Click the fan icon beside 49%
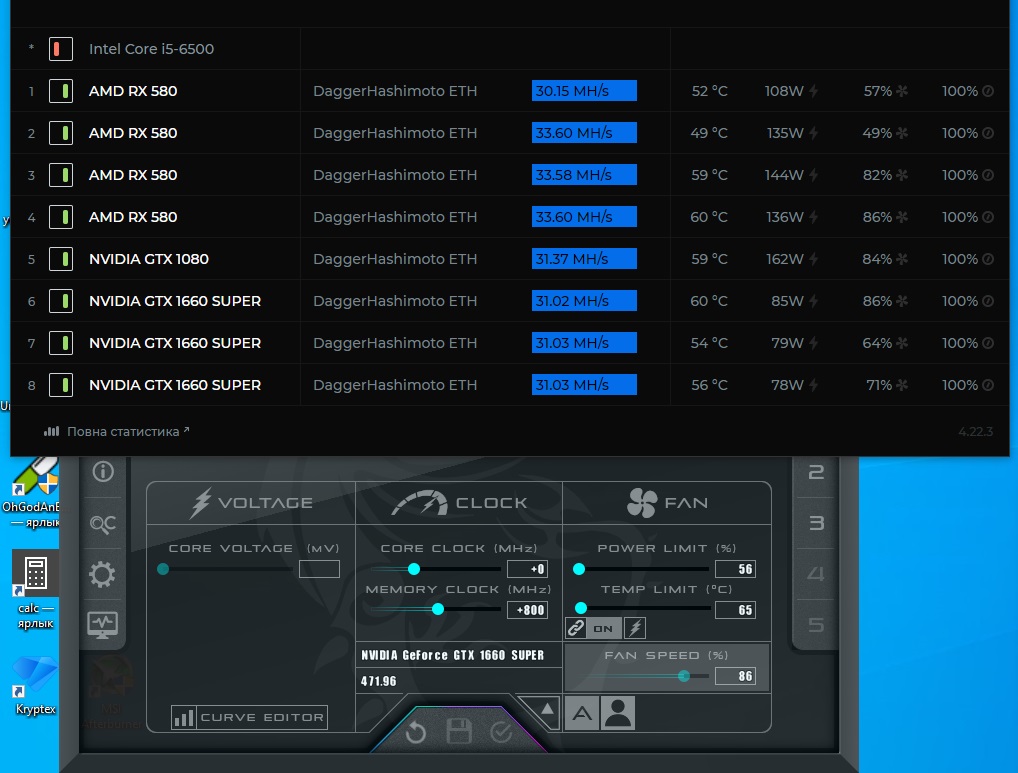The height and width of the screenshot is (773, 1018). [902, 133]
